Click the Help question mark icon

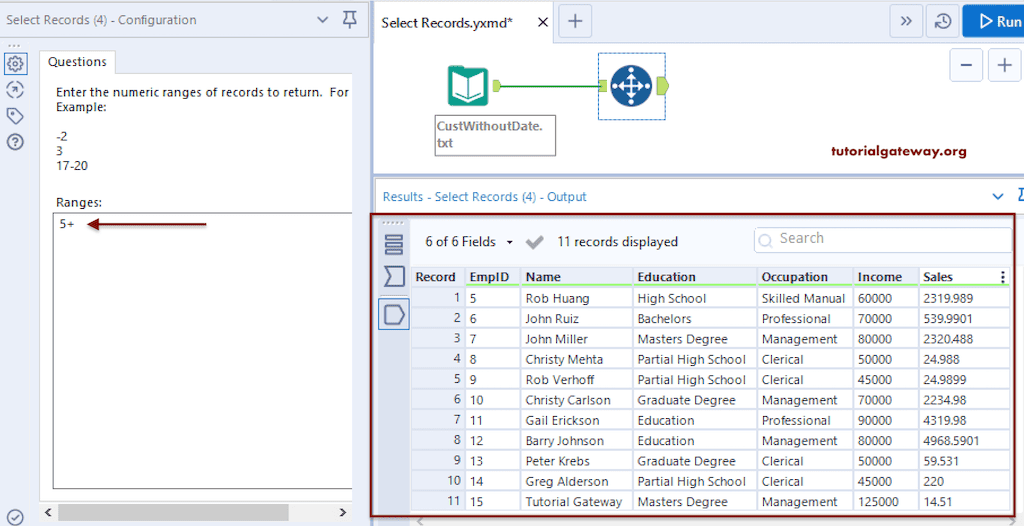(15, 142)
